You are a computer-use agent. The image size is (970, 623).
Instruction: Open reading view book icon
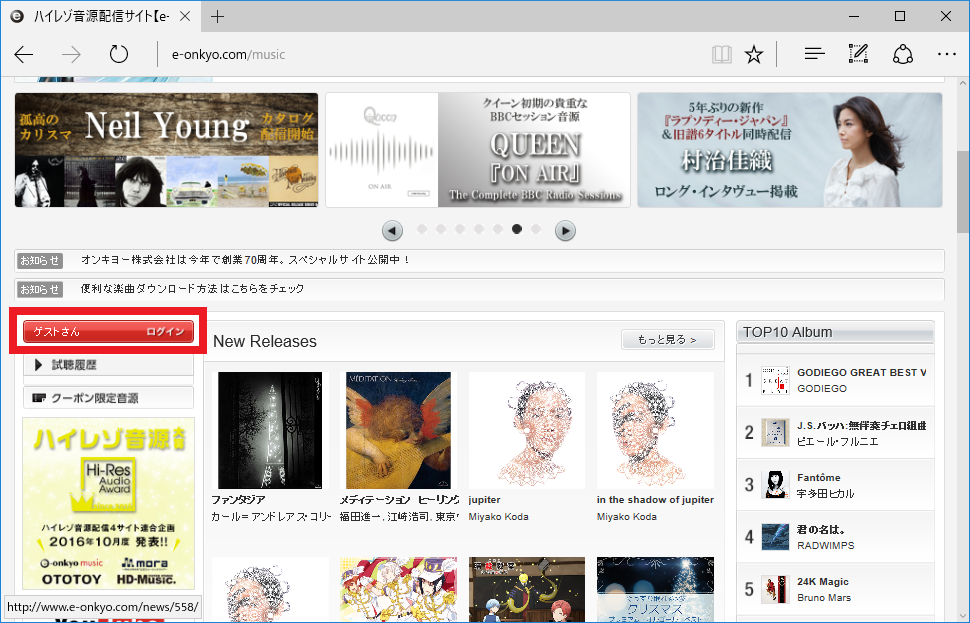click(721, 54)
